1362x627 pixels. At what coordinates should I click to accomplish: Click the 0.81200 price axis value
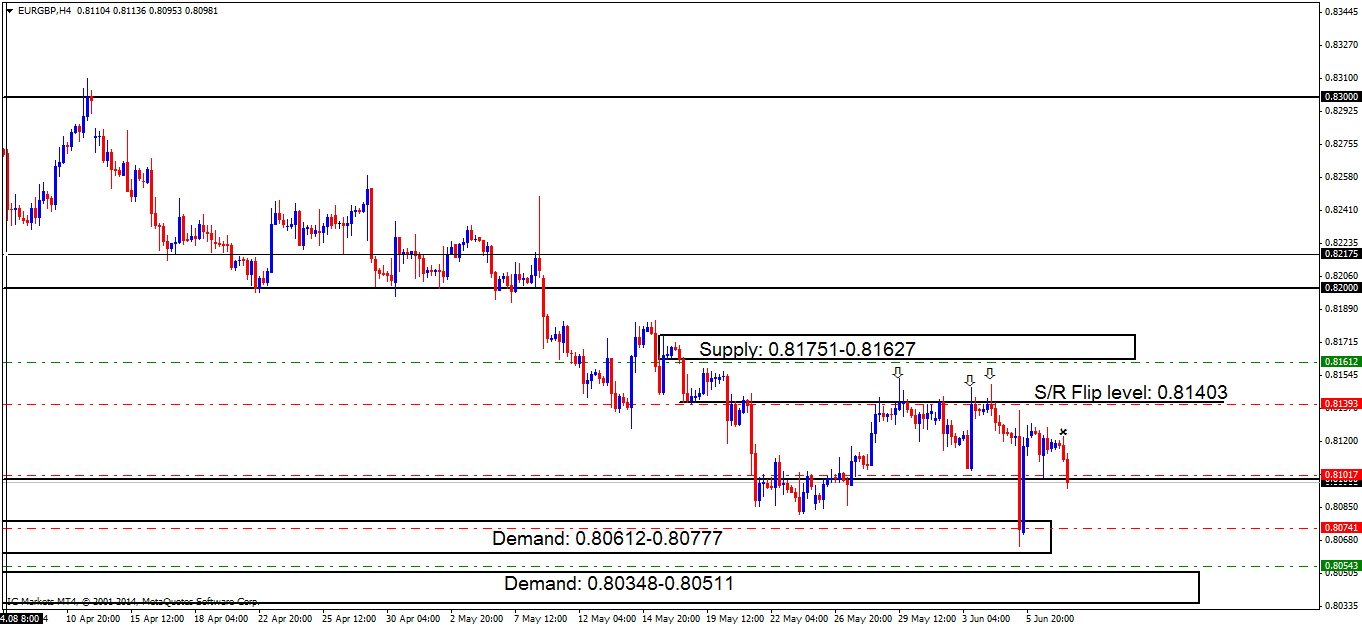[x=1341, y=441]
